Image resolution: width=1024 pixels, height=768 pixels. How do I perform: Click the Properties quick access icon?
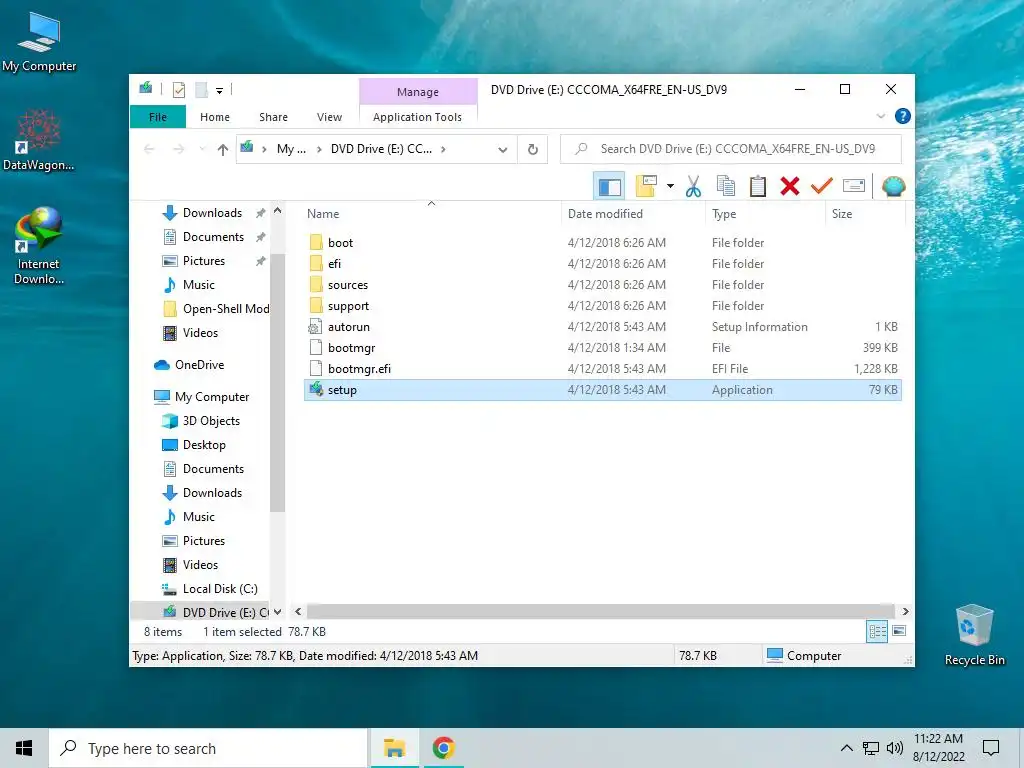tap(179, 90)
